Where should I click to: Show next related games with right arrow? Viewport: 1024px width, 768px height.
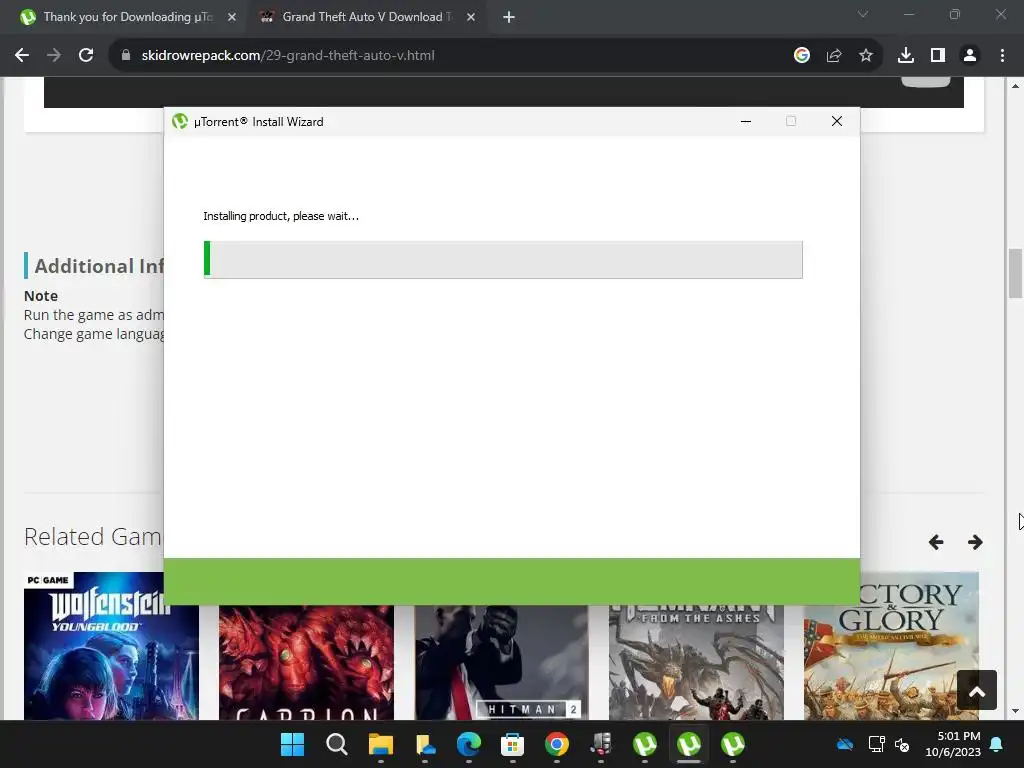975,542
